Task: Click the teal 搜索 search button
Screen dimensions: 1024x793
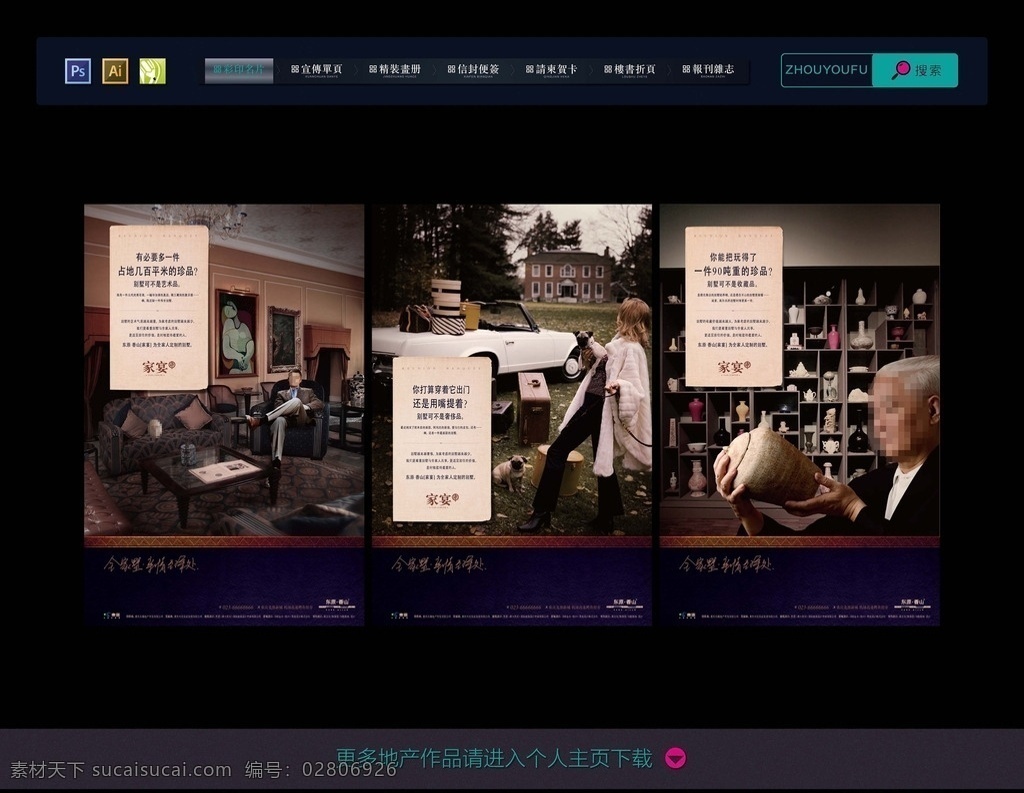Action: pyautogui.click(x=915, y=70)
